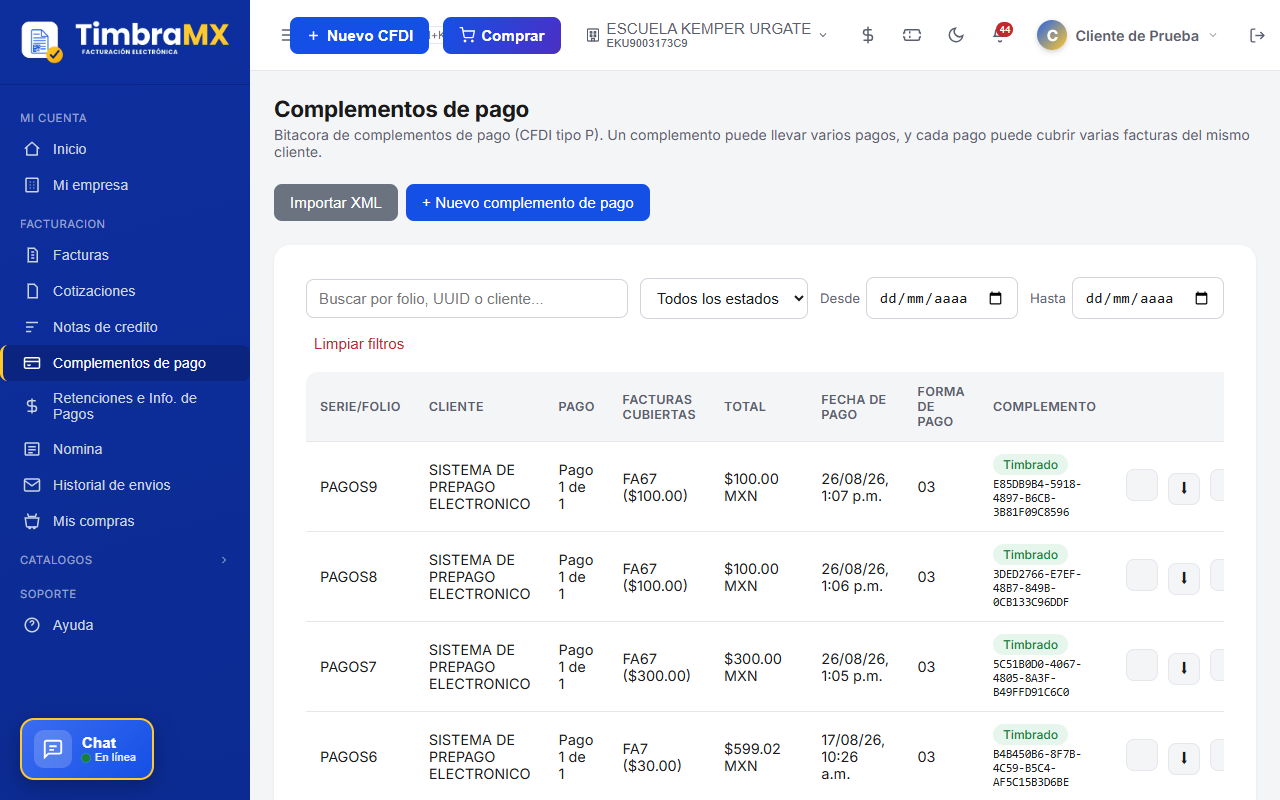1280x800 pixels.
Task: Download the PAGOS9 complement
Action: 1184,488
